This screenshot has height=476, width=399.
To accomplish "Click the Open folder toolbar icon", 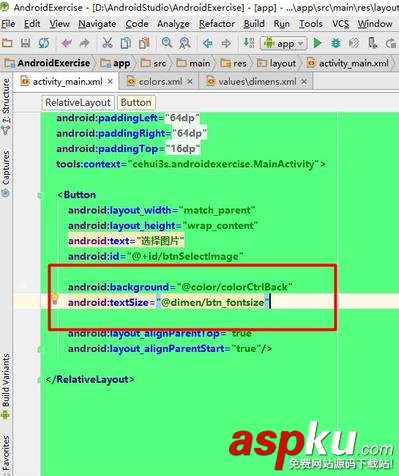I will [x=7, y=43].
